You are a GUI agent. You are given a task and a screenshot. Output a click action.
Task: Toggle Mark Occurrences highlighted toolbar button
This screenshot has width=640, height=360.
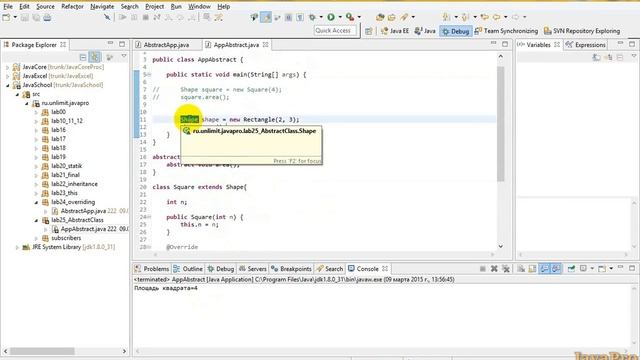(266, 17)
